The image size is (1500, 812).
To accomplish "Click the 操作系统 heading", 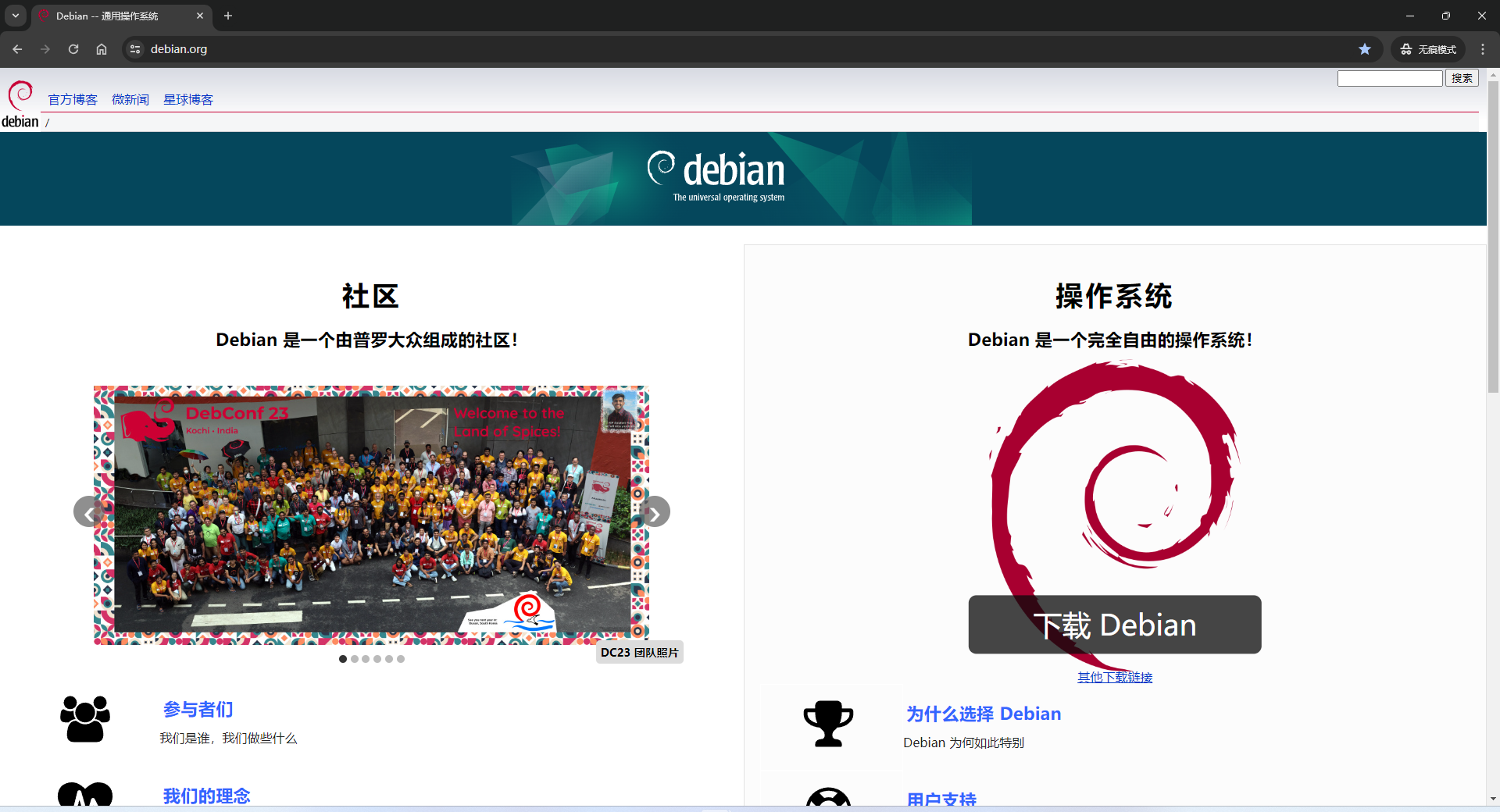I will (x=1114, y=297).
